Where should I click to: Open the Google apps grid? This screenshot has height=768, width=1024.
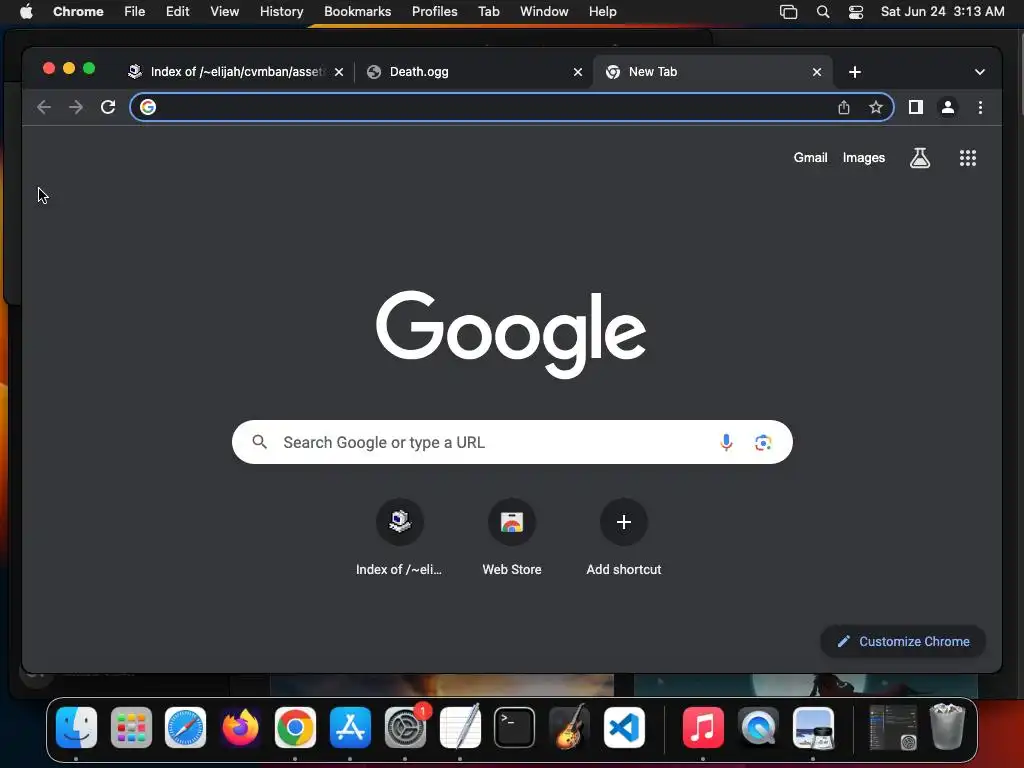967,157
